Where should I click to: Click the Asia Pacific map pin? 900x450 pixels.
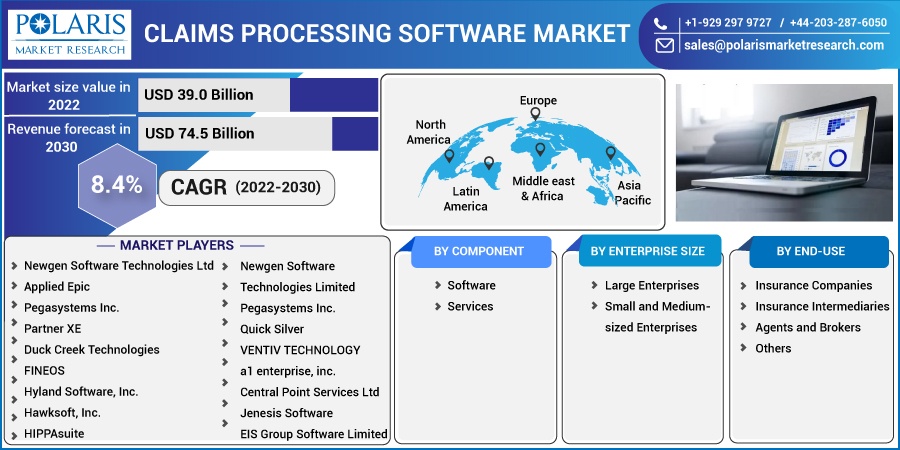tap(611, 153)
